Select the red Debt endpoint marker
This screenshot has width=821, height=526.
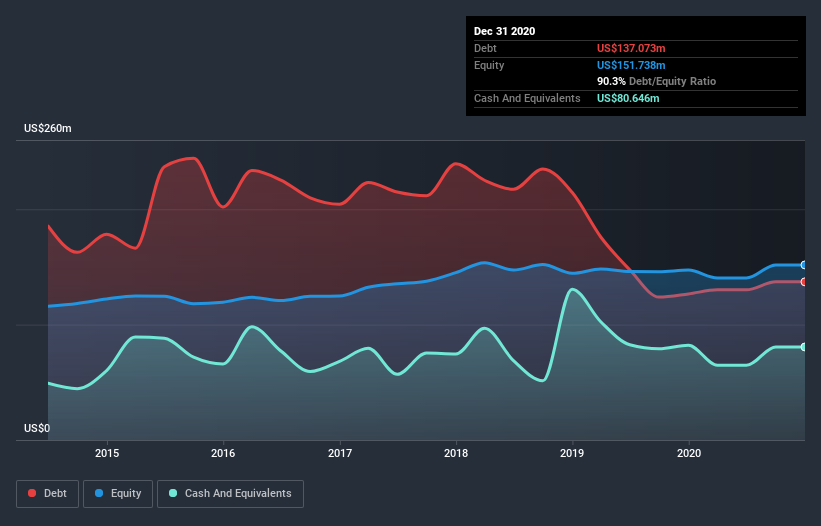[804, 282]
